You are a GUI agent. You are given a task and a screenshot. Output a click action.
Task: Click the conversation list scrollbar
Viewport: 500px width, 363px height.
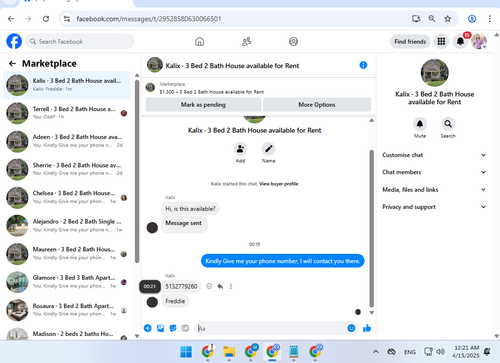(137, 172)
